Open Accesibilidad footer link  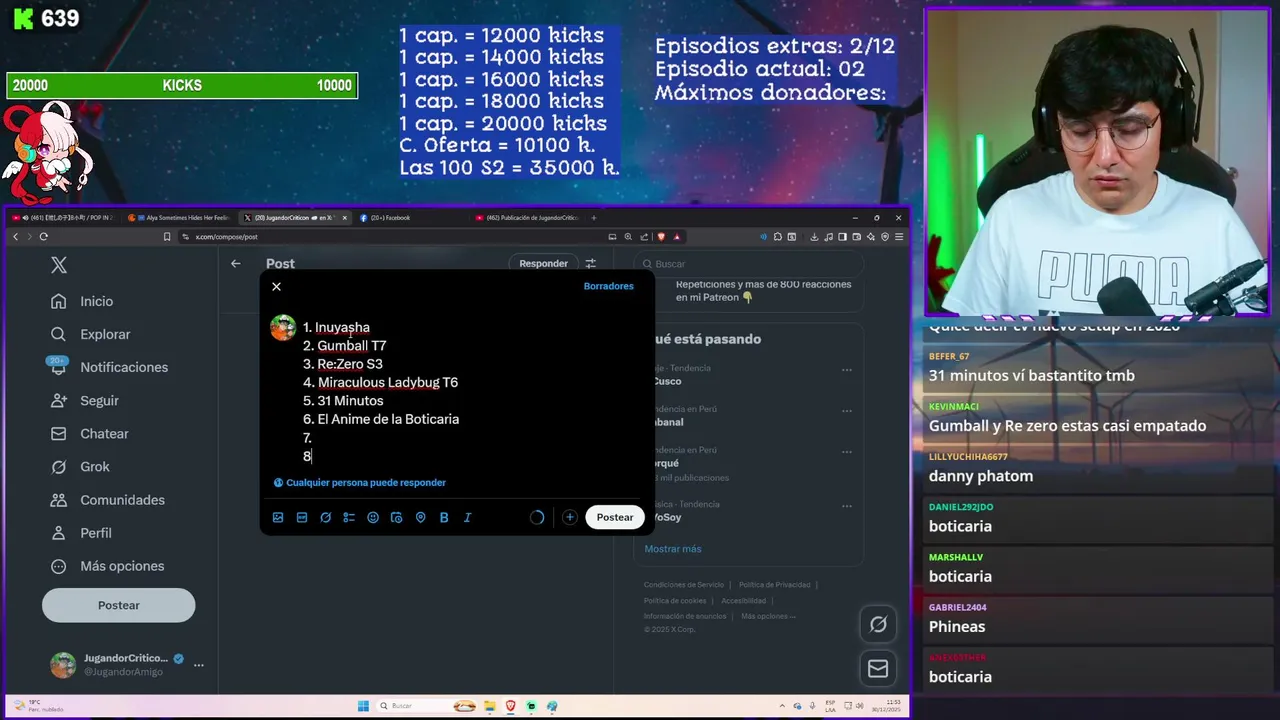(743, 600)
